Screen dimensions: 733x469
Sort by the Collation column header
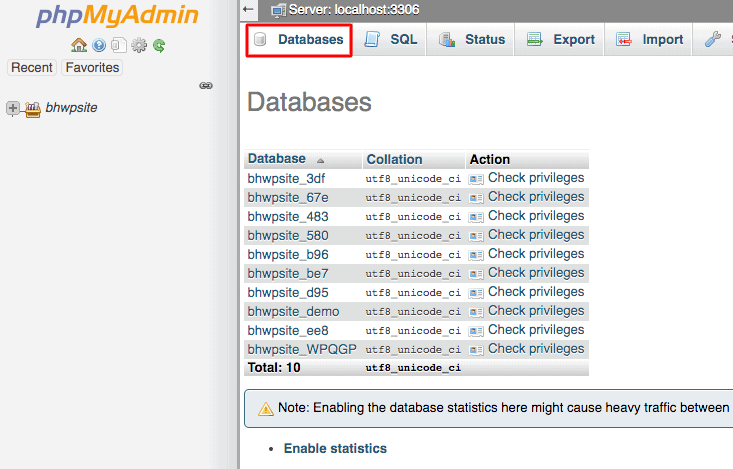pos(394,159)
